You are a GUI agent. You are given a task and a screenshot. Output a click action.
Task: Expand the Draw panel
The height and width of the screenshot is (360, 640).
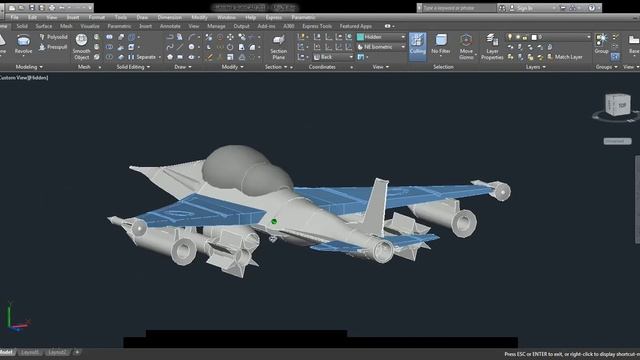click(x=183, y=67)
